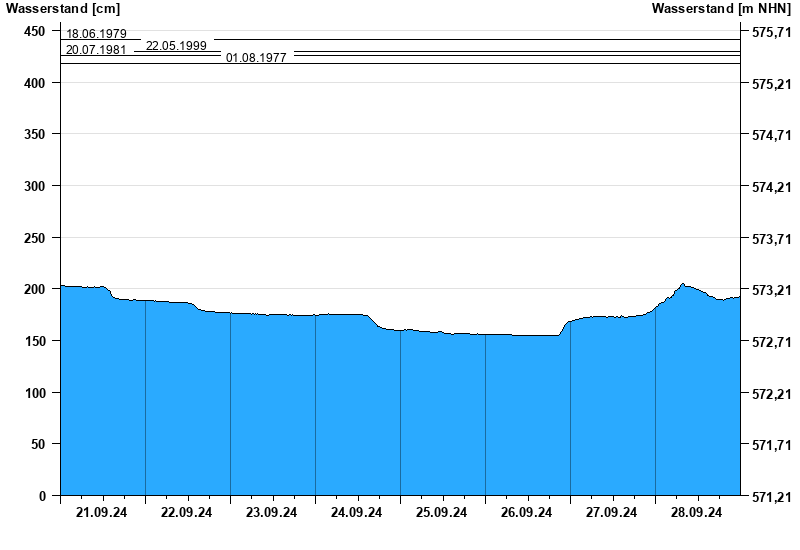
Task: Select the 22.05.1999 historic level label
Action: [176, 46]
